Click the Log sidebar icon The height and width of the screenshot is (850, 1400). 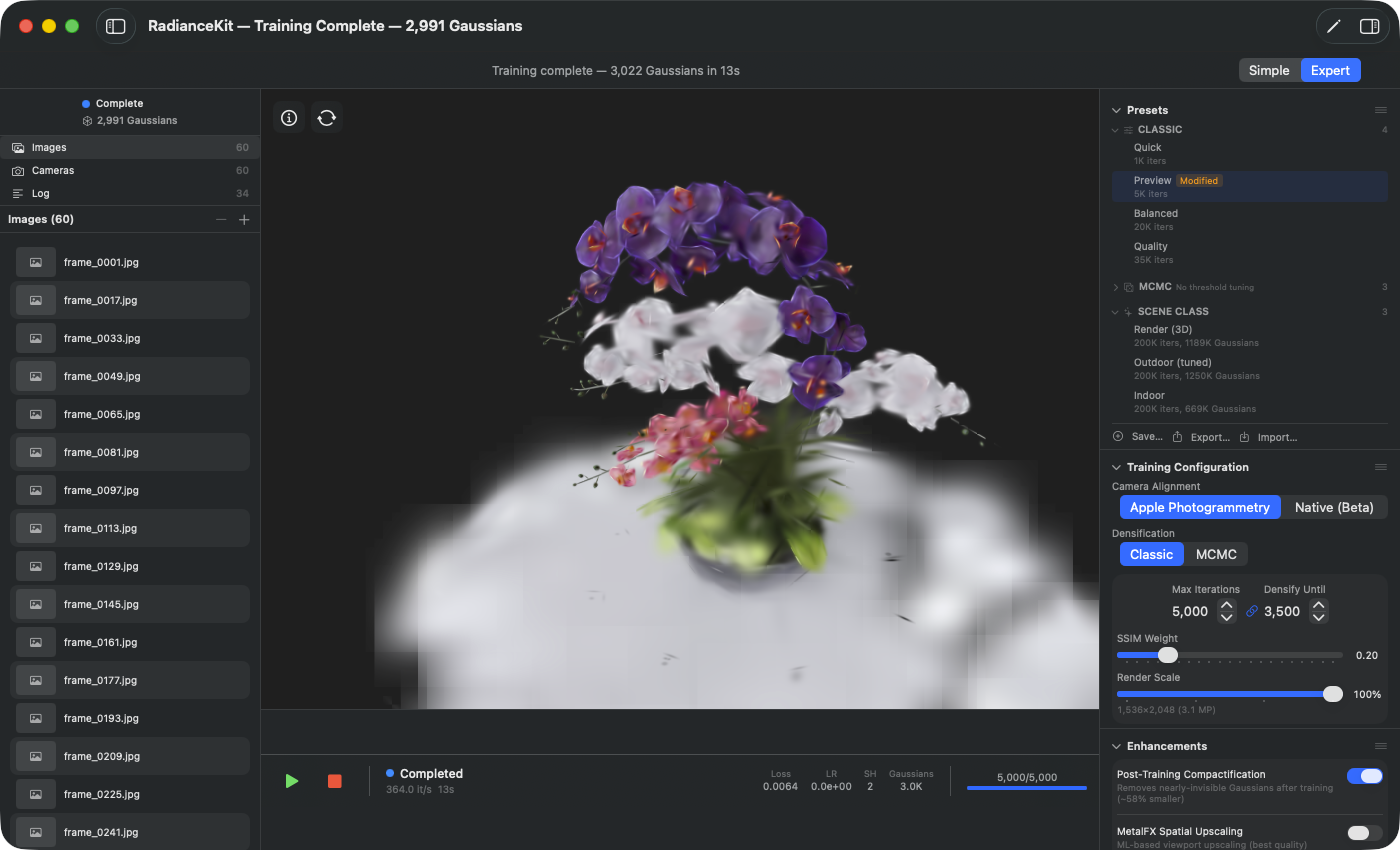pos(18,194)
